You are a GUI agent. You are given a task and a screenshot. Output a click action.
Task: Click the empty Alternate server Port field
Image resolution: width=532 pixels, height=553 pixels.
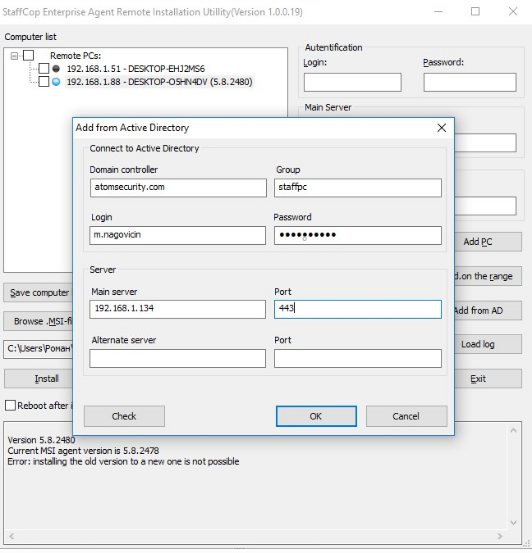(x=358, y=358)
